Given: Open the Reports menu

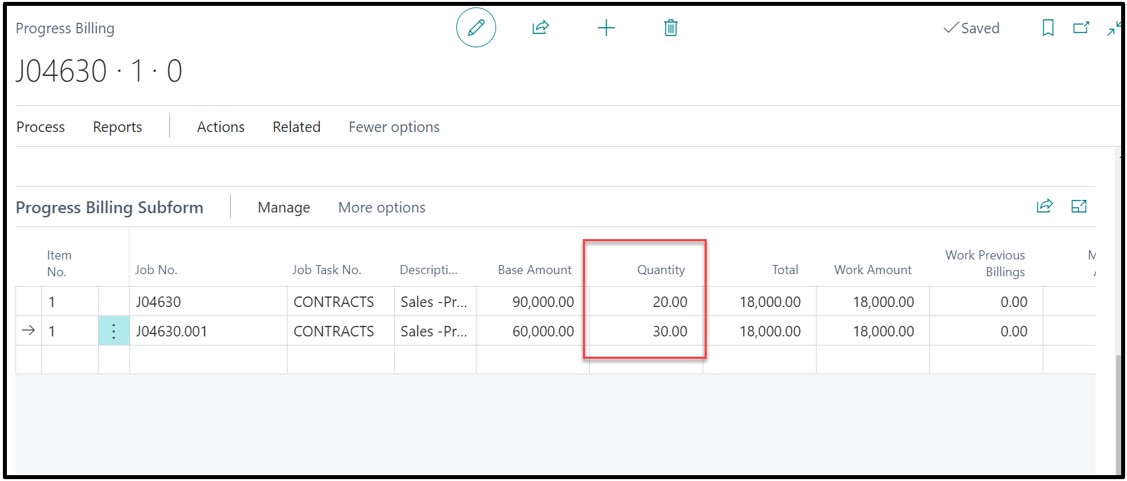Looking at the screenshot, I should coord(117,127).
